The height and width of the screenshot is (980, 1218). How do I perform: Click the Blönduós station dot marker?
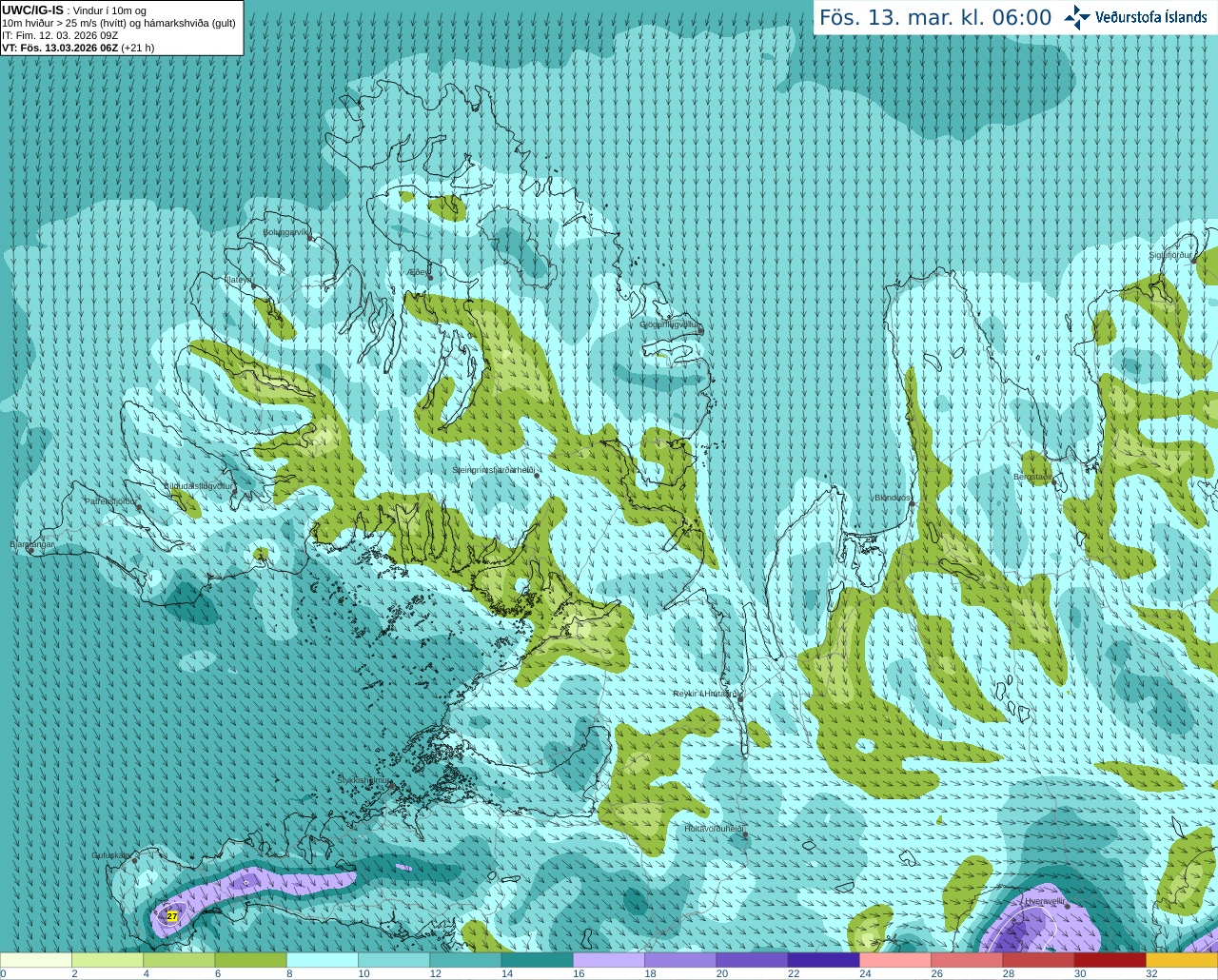point(912,503)
